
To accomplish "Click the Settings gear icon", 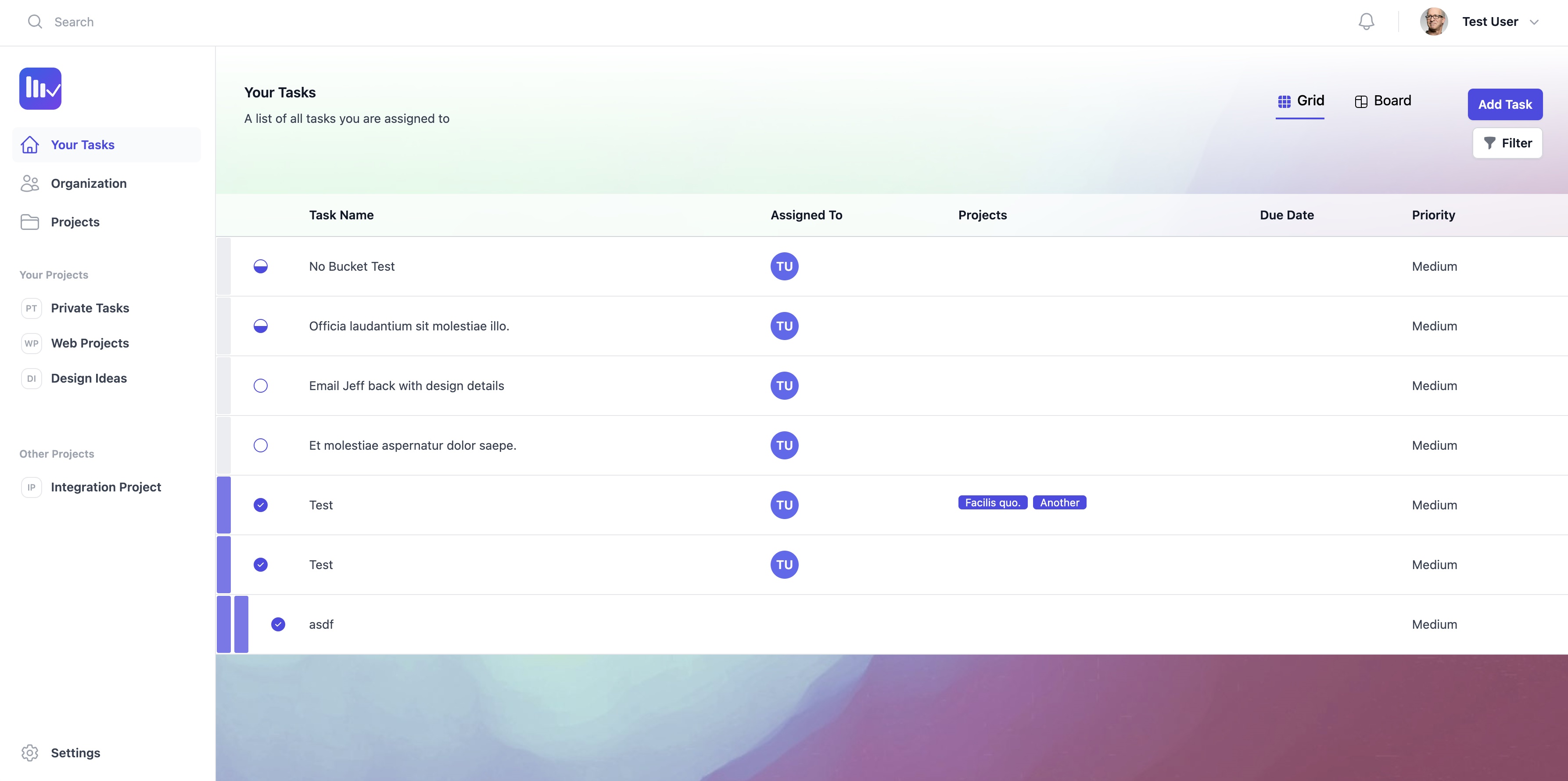I will pyautogui.click(x=30, y=753).
